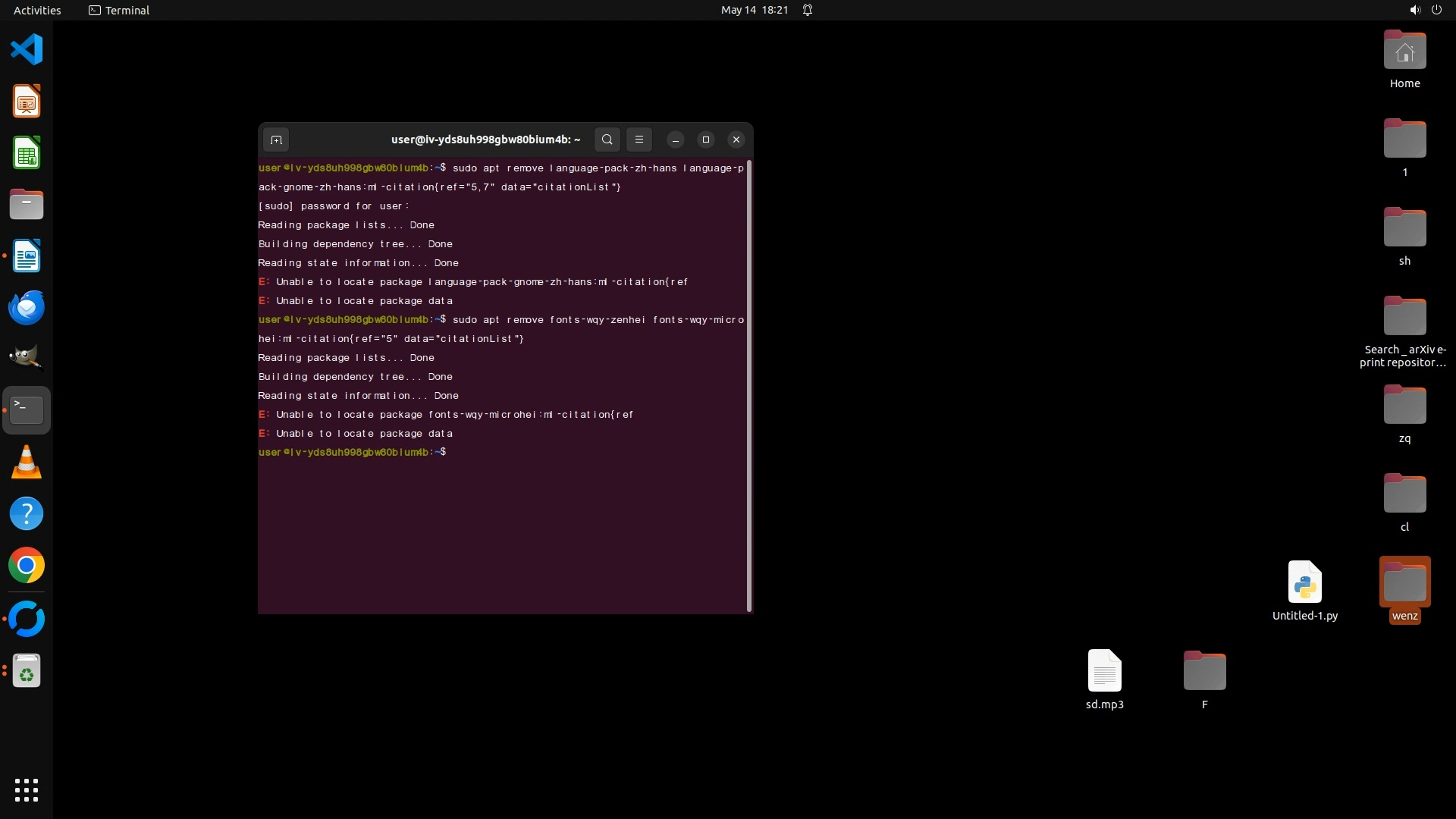Click the terminal vertical scrollbar
The height and width of the screenshot is (819, 1456).
click(749, 384)
